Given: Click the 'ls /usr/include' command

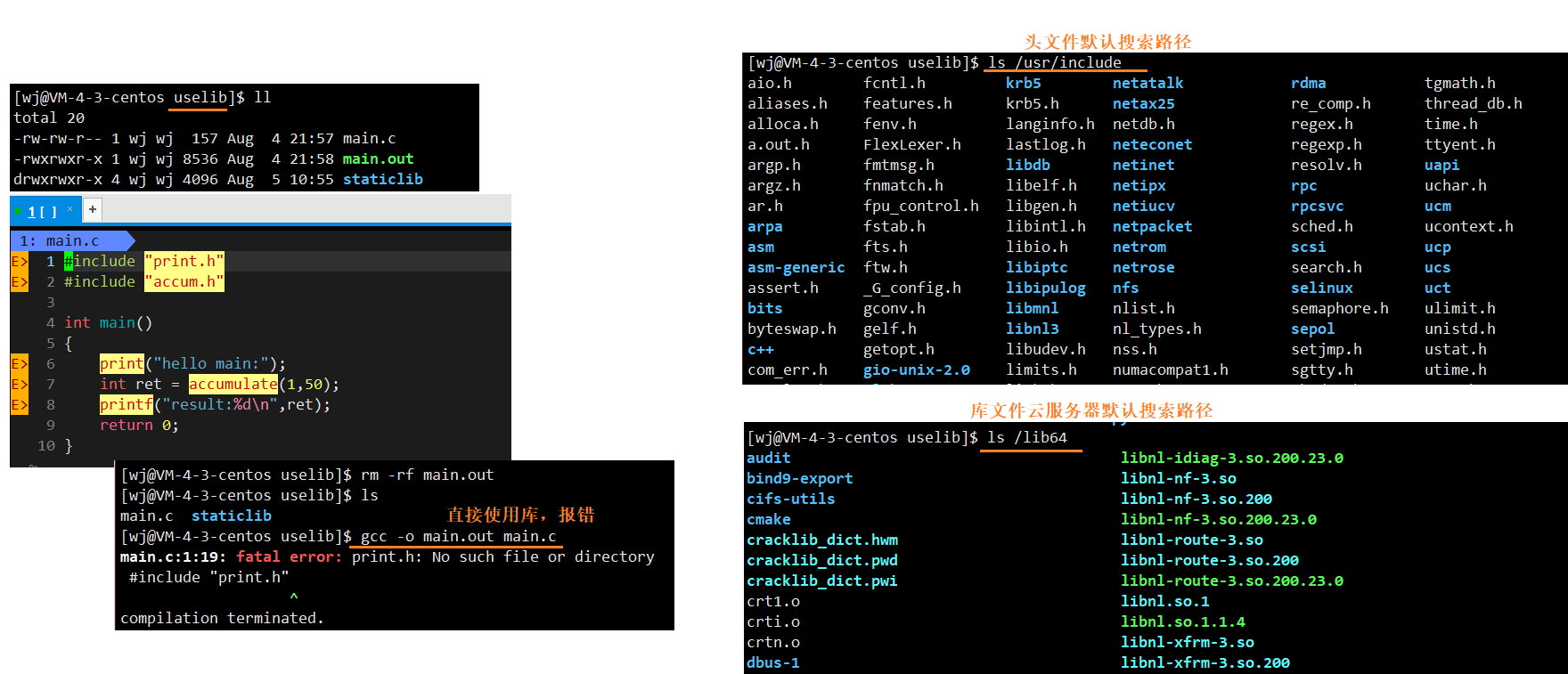Looking at the screenshot, I should (x=1055, y=62).
